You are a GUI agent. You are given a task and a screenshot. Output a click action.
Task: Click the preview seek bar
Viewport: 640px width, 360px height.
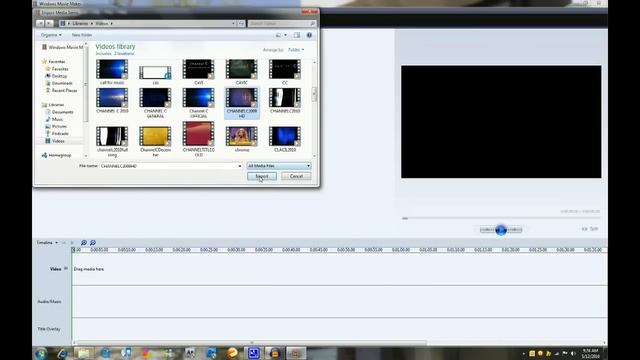(501, 218)
